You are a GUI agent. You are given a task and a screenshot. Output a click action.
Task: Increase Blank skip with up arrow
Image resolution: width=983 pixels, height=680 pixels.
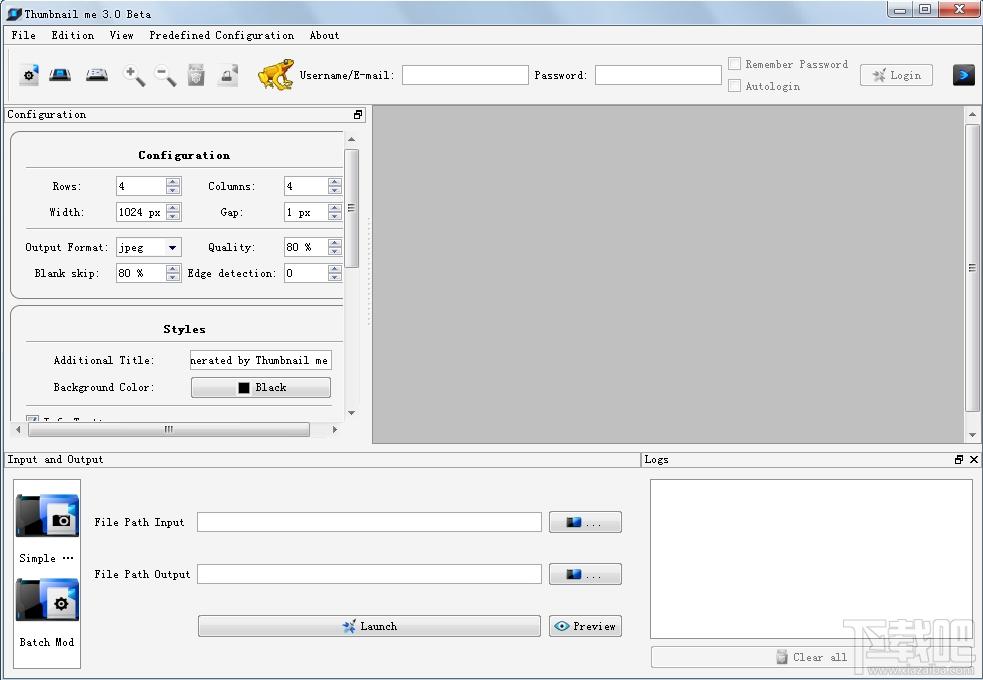174,269
